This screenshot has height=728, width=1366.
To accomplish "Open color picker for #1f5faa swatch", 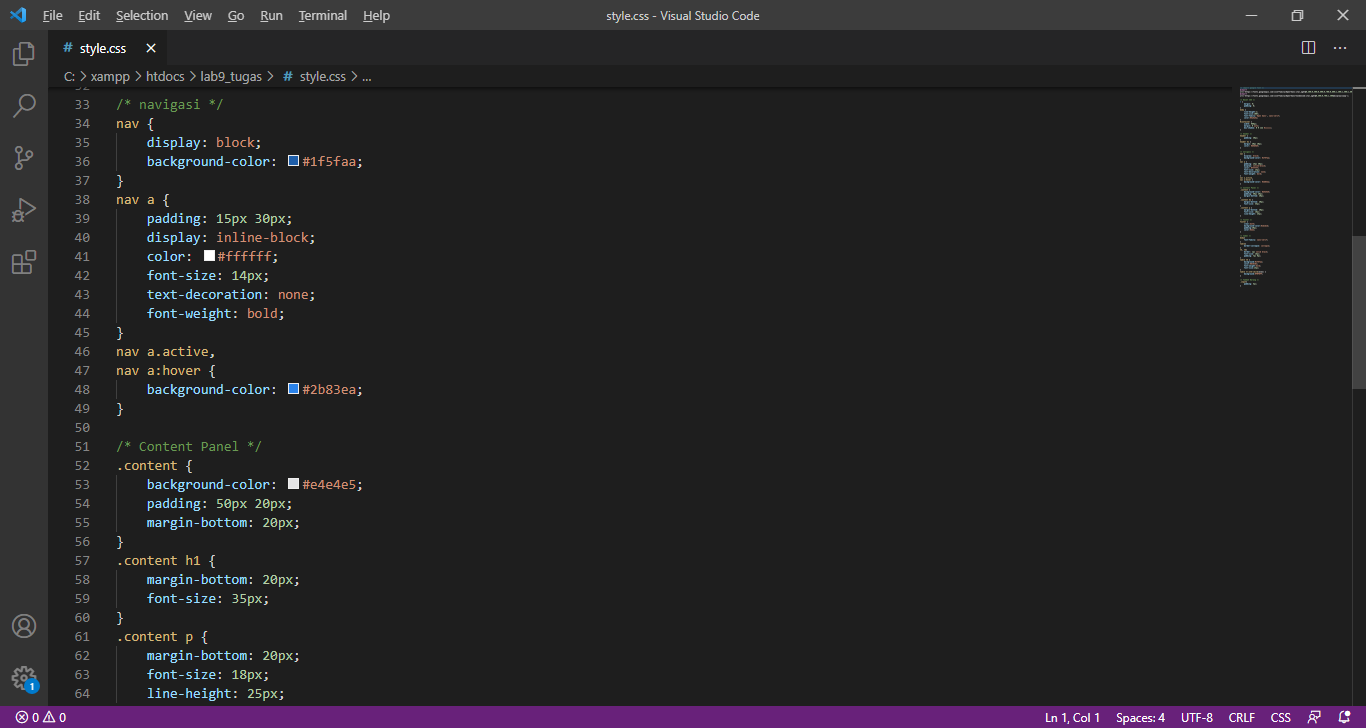I will (293, 161).
